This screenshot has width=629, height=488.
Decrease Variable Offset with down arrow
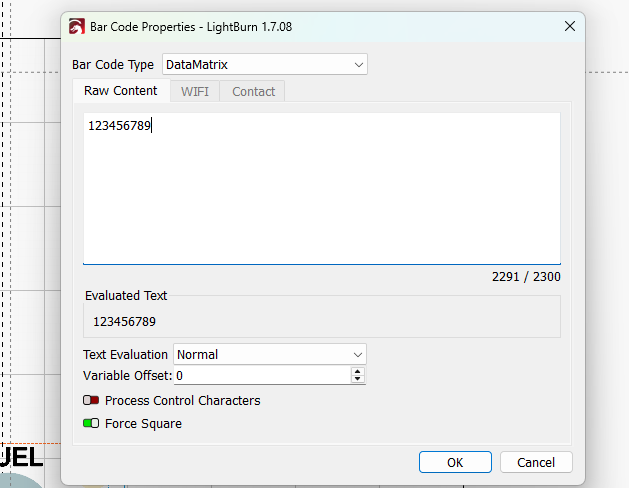pyautogui.click(x=357, y=379)
